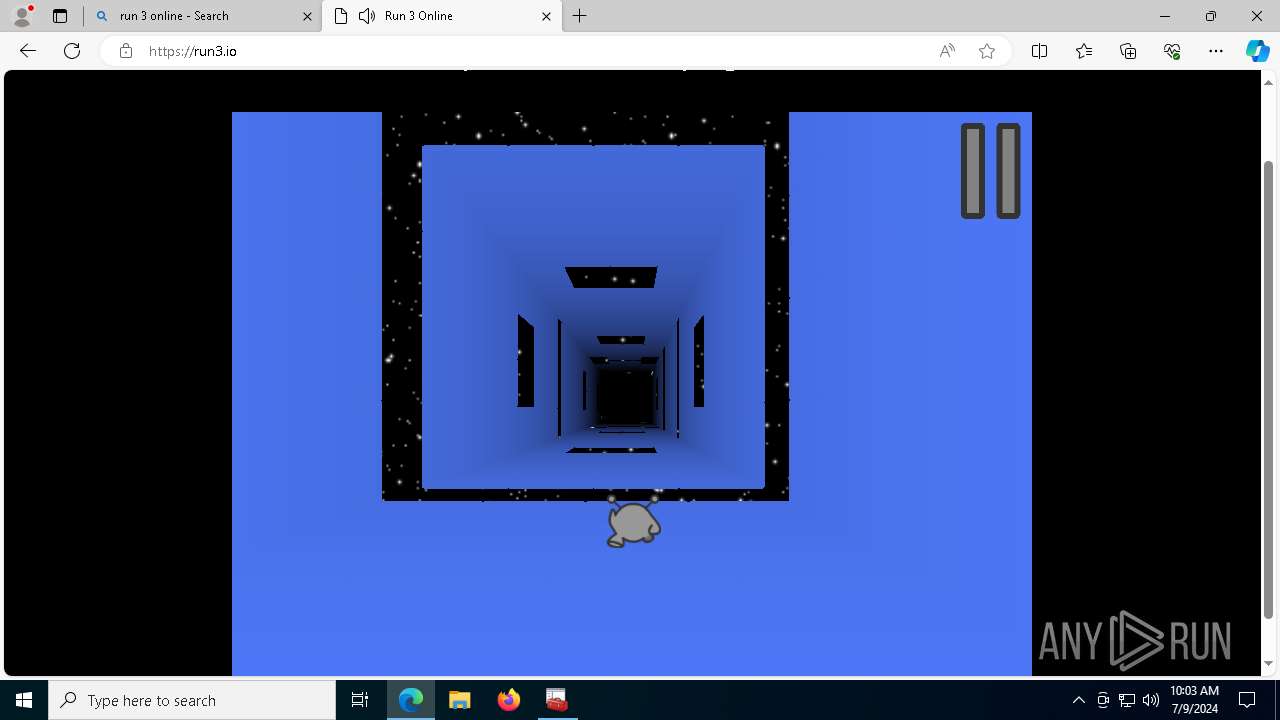The image size is (1280, 720).
Task: Enable split screen view
Action: click(1039, 51)
